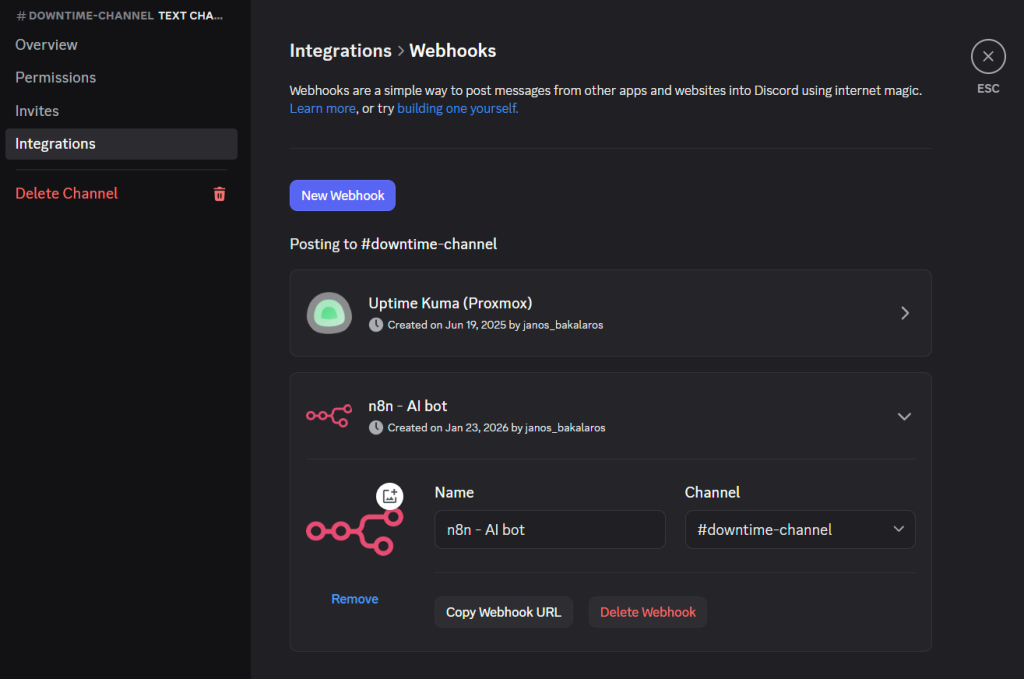This screenshot has height=679, width=1024.
Task: Click the n8n - AI bot avatar icon
Action: (x=330, y=416)
